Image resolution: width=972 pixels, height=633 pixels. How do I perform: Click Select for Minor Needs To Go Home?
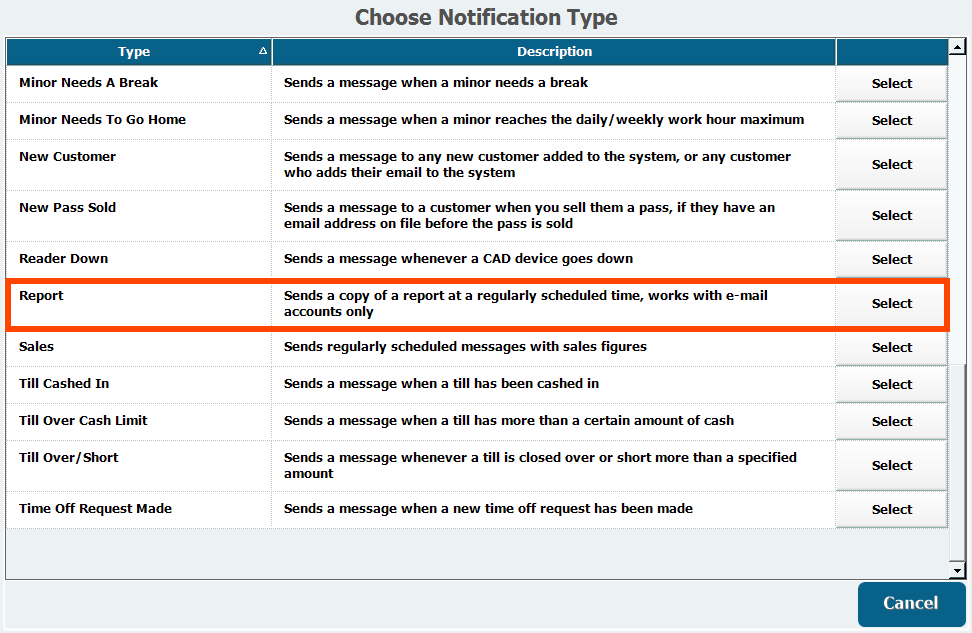[891, 121]
